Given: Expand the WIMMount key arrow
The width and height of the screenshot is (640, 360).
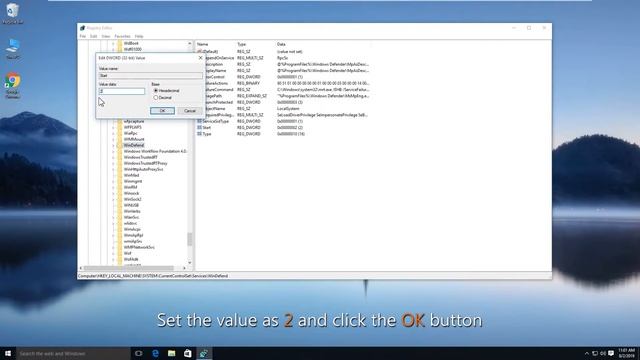Looking at the screenshot, I should (x=113, y=139).
